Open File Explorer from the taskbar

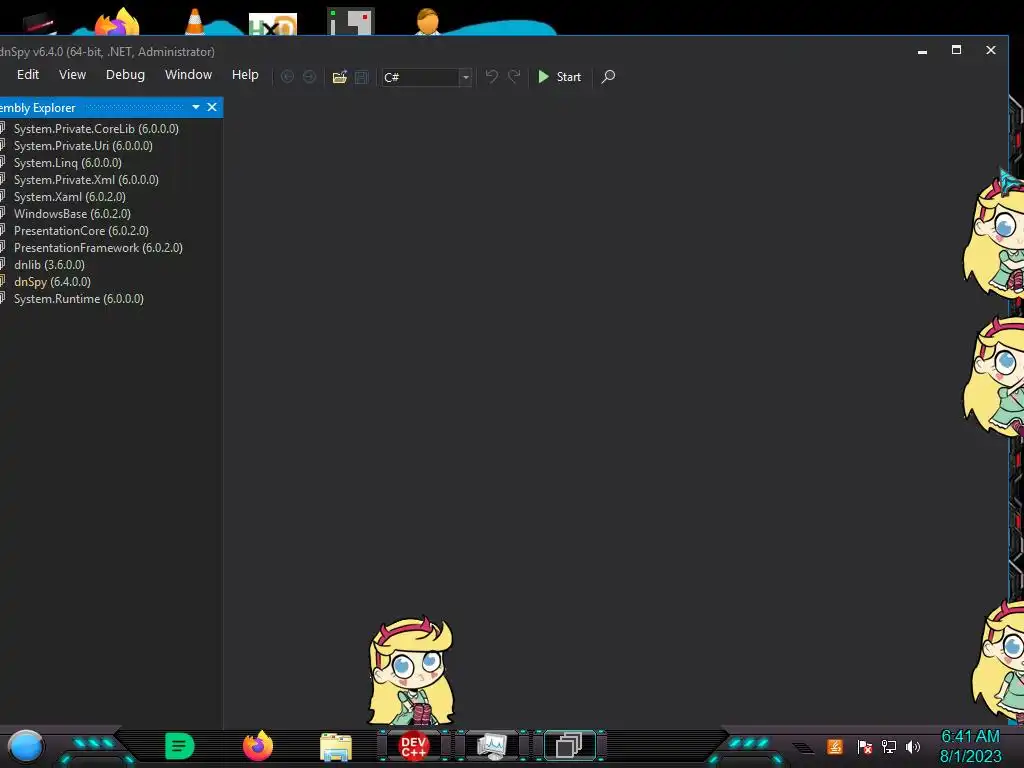click(x=336, y=747)
